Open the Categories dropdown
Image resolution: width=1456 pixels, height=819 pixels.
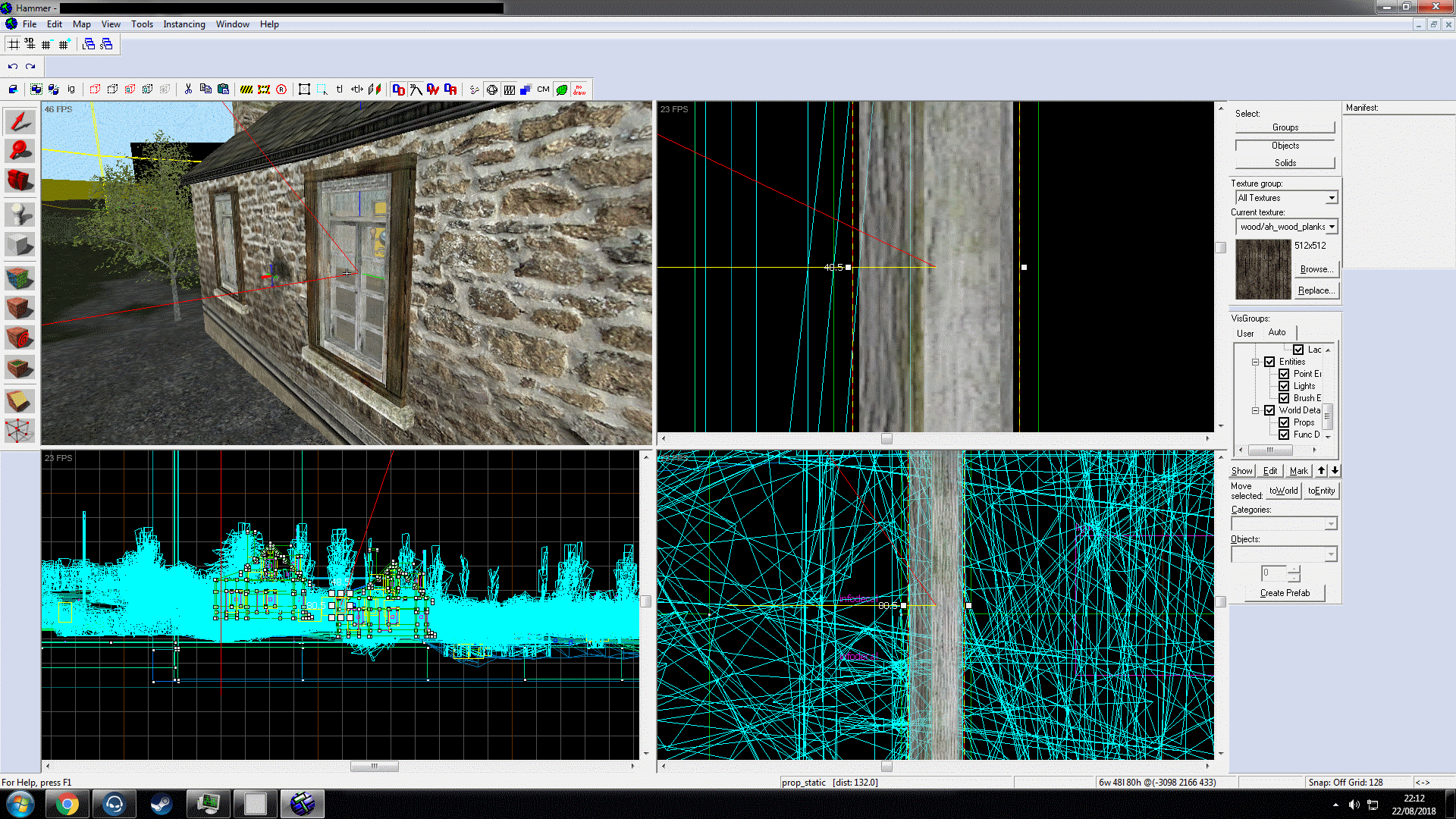(x=1284, y=524)
